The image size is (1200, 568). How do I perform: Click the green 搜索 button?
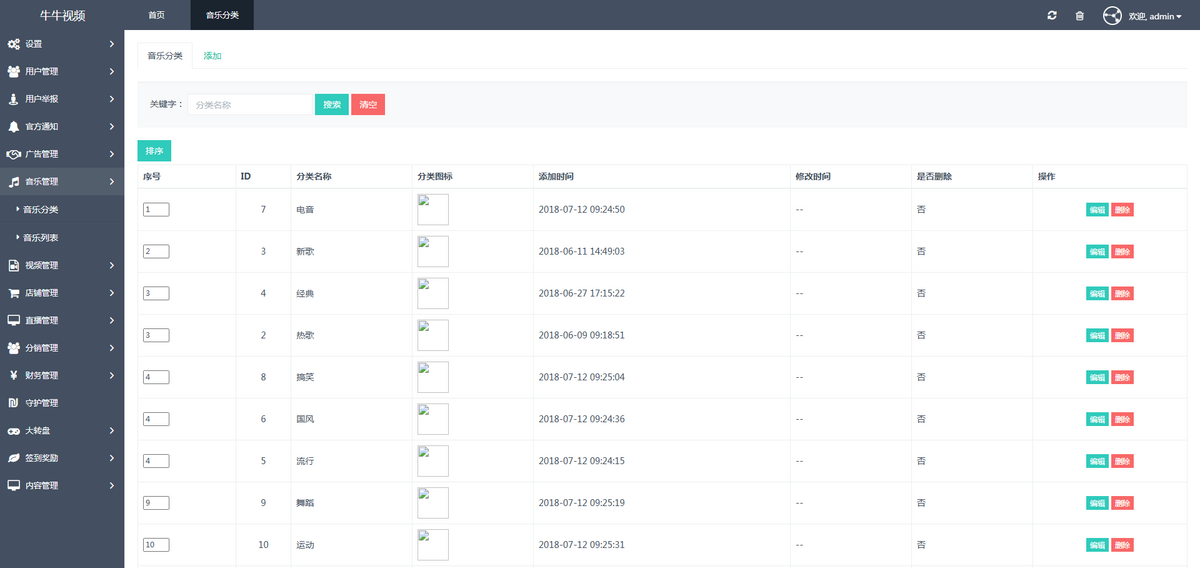(331, 104)
